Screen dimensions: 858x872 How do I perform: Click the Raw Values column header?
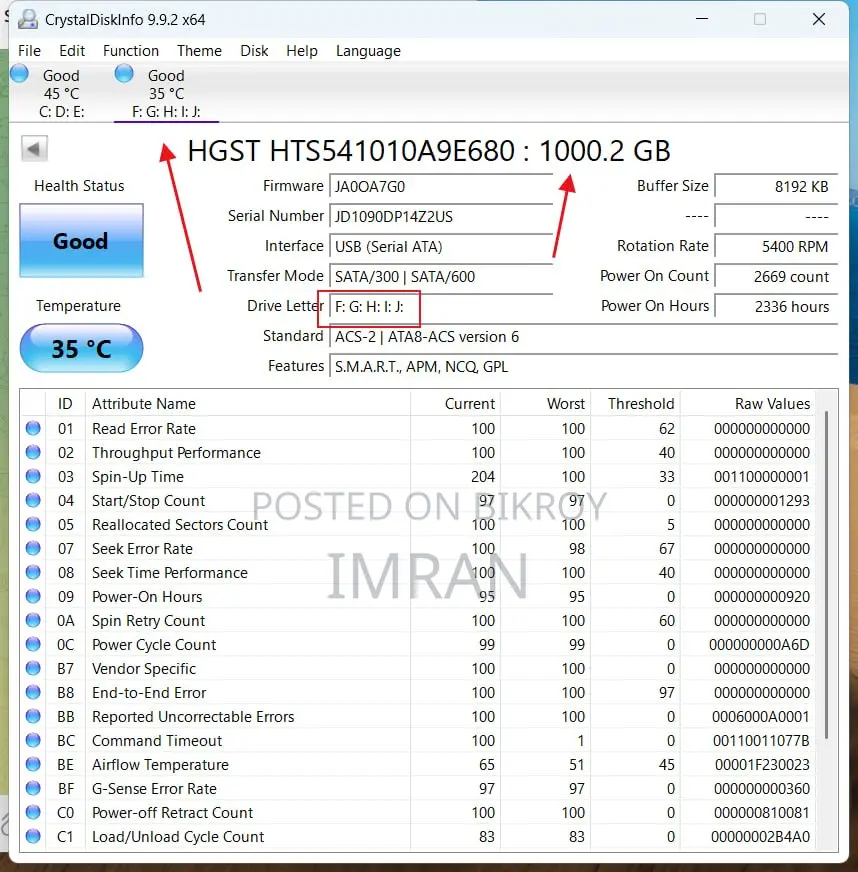[x=748, y=403]
